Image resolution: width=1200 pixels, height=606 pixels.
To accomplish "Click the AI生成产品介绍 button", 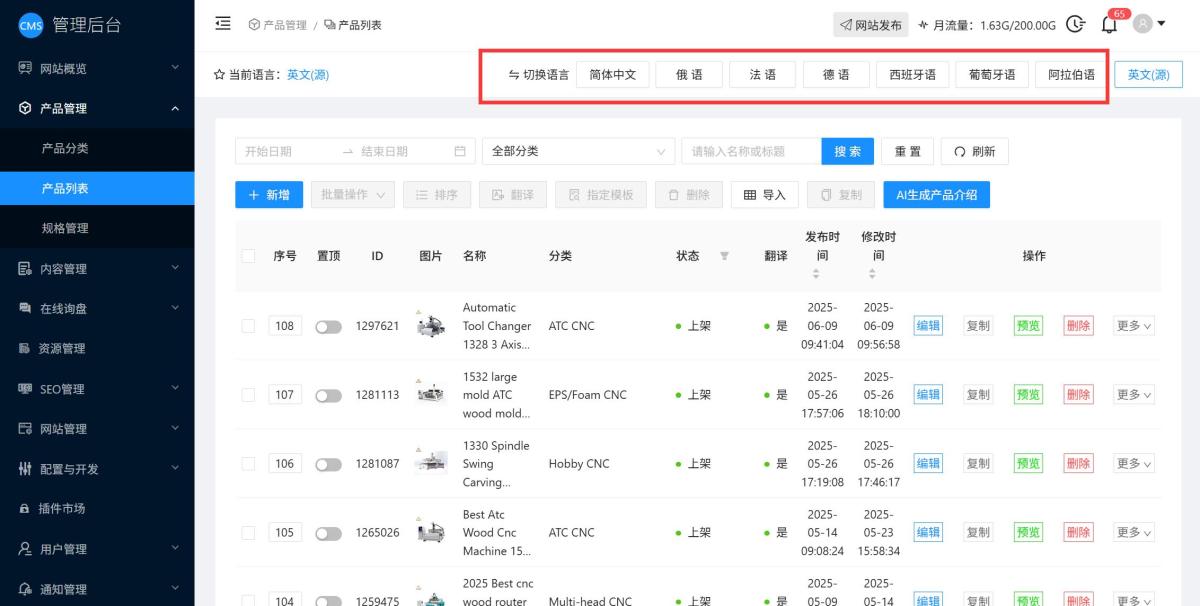I will click(936, 195).
